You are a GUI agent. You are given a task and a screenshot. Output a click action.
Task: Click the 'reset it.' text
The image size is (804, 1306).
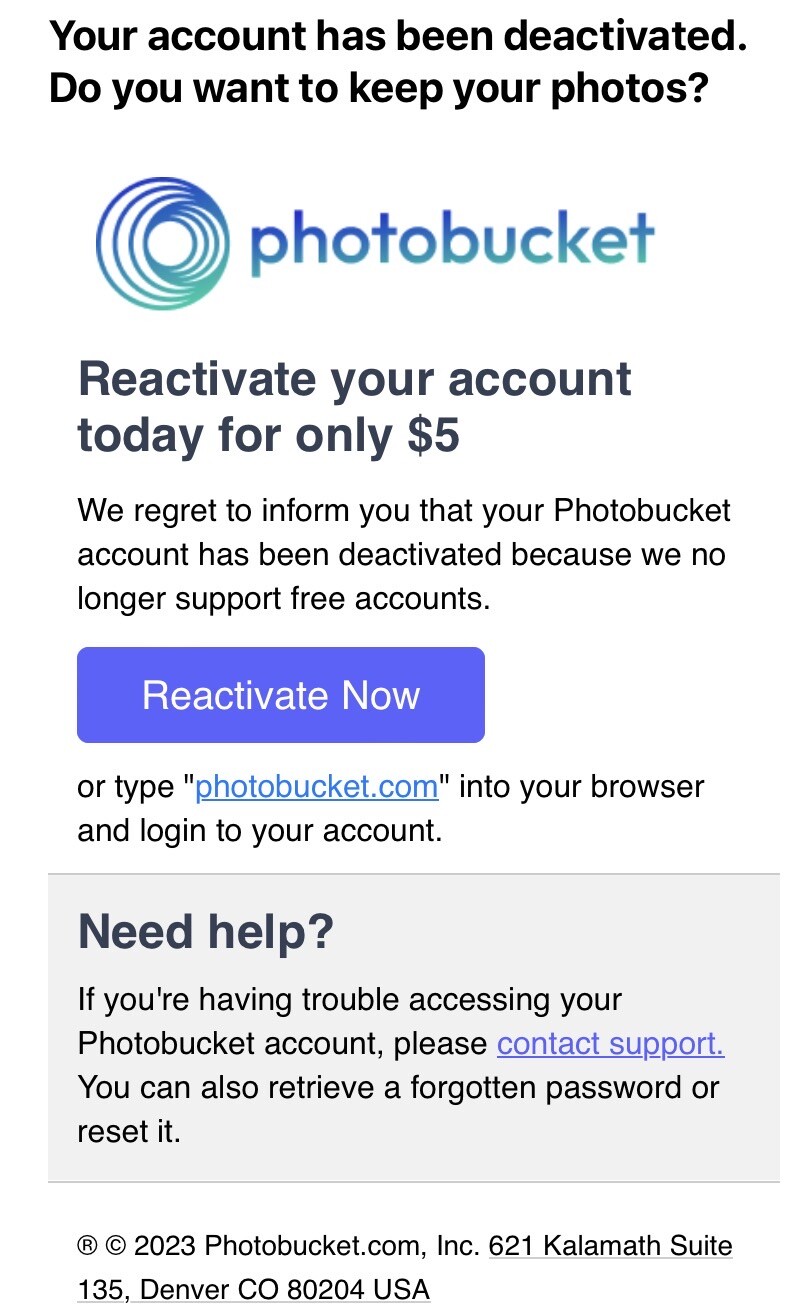[x=129, y=1132]
